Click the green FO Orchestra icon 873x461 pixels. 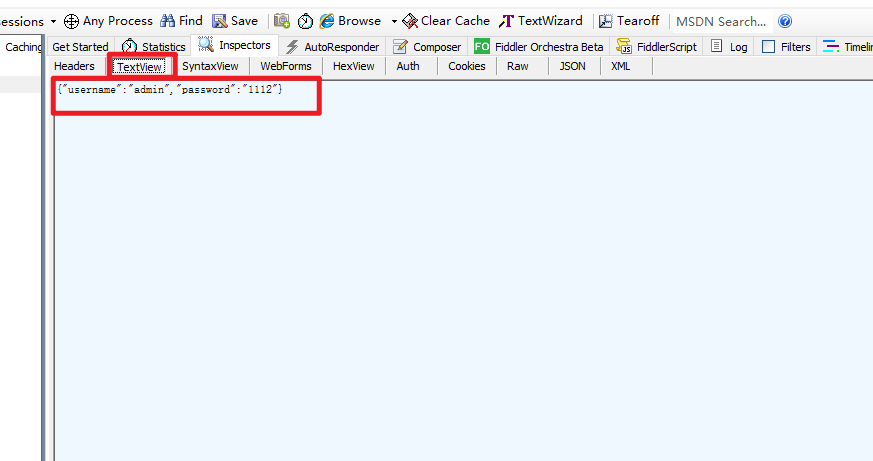pos(482,46)
